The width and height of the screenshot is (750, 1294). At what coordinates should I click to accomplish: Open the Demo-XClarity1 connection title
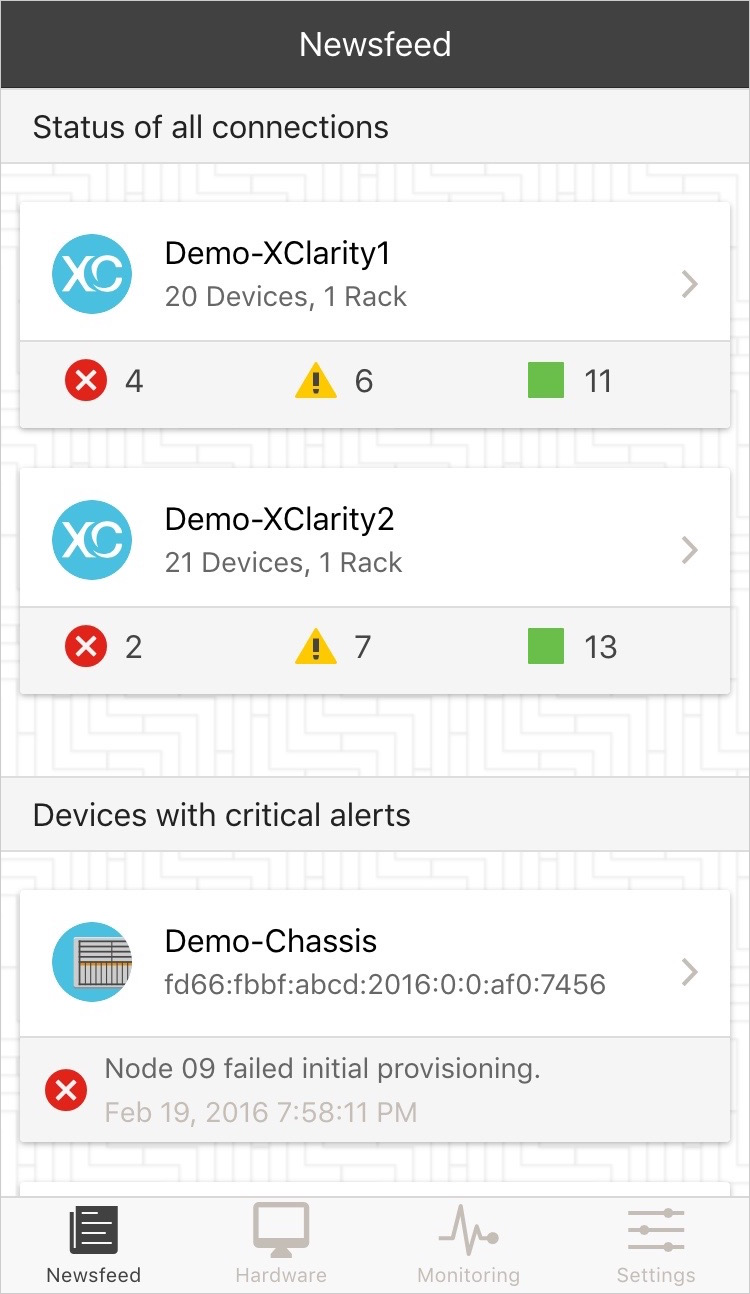point(277,254)
